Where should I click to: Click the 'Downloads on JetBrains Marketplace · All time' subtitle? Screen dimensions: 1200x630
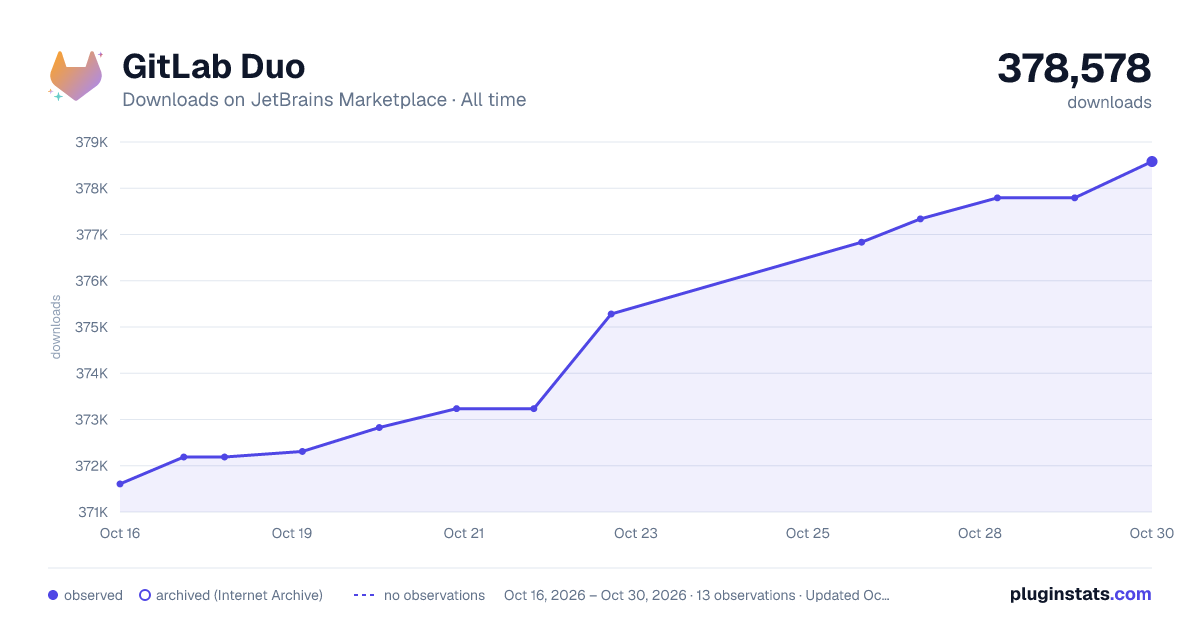324,100
